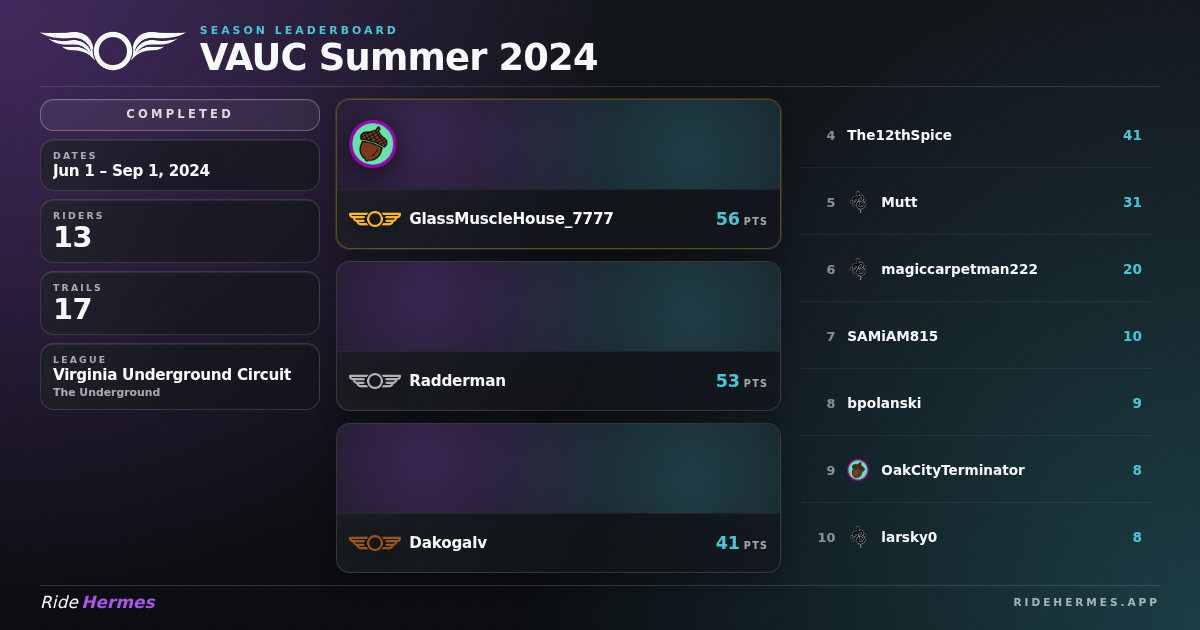Open the Dakogalv third place card

tap(558, 498)
